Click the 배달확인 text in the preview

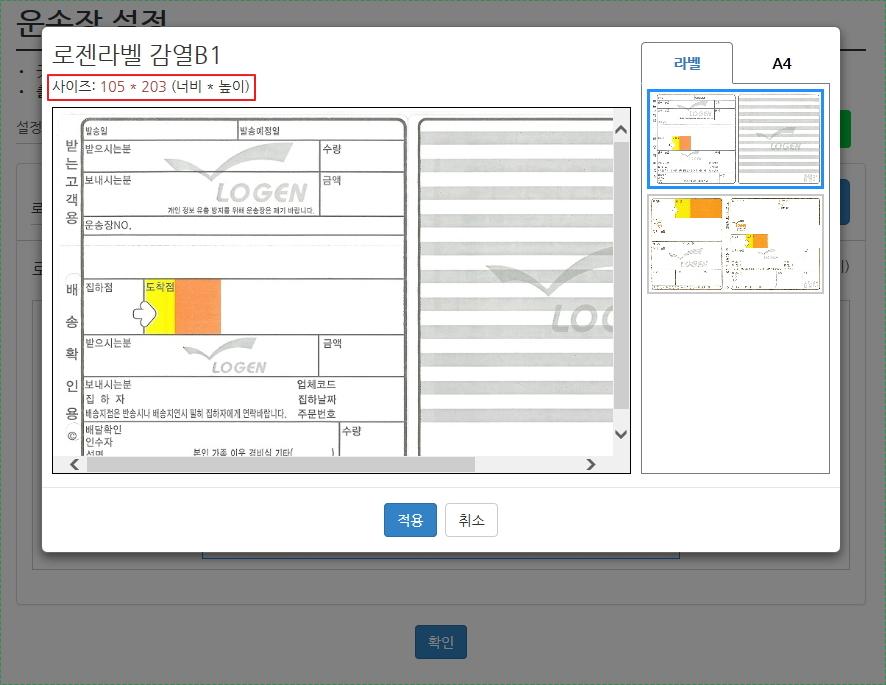point(103,430)
